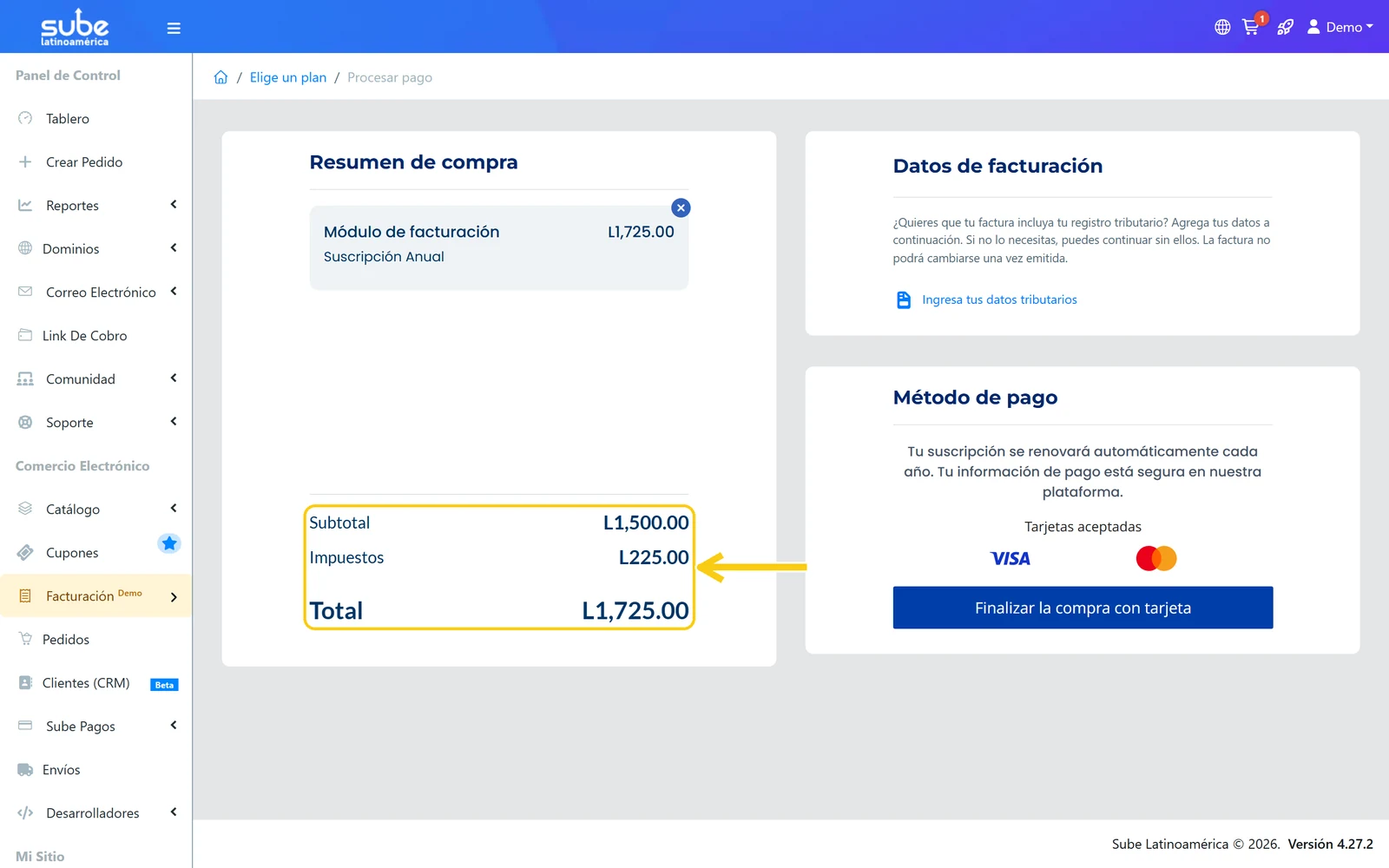The image size is (1389, 868).
Task: Expand the Catálogo menu chevron
Action: (174, 509)
